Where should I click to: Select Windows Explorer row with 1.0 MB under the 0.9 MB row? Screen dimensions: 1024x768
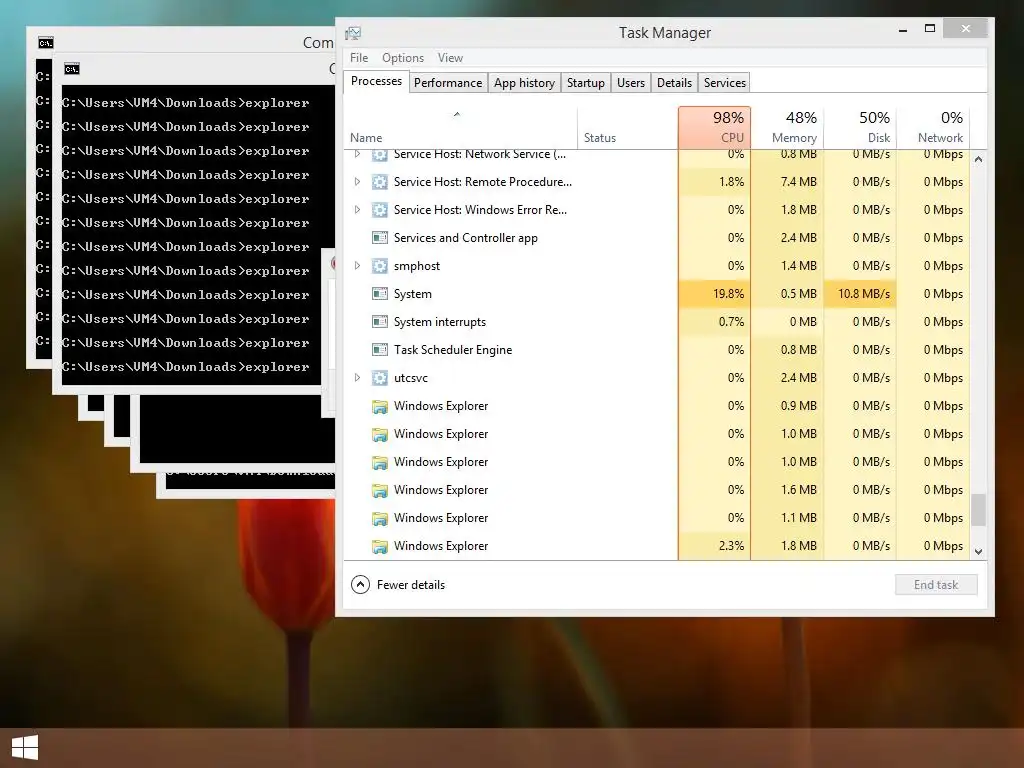pyautogui.click(x=657, y=434)
